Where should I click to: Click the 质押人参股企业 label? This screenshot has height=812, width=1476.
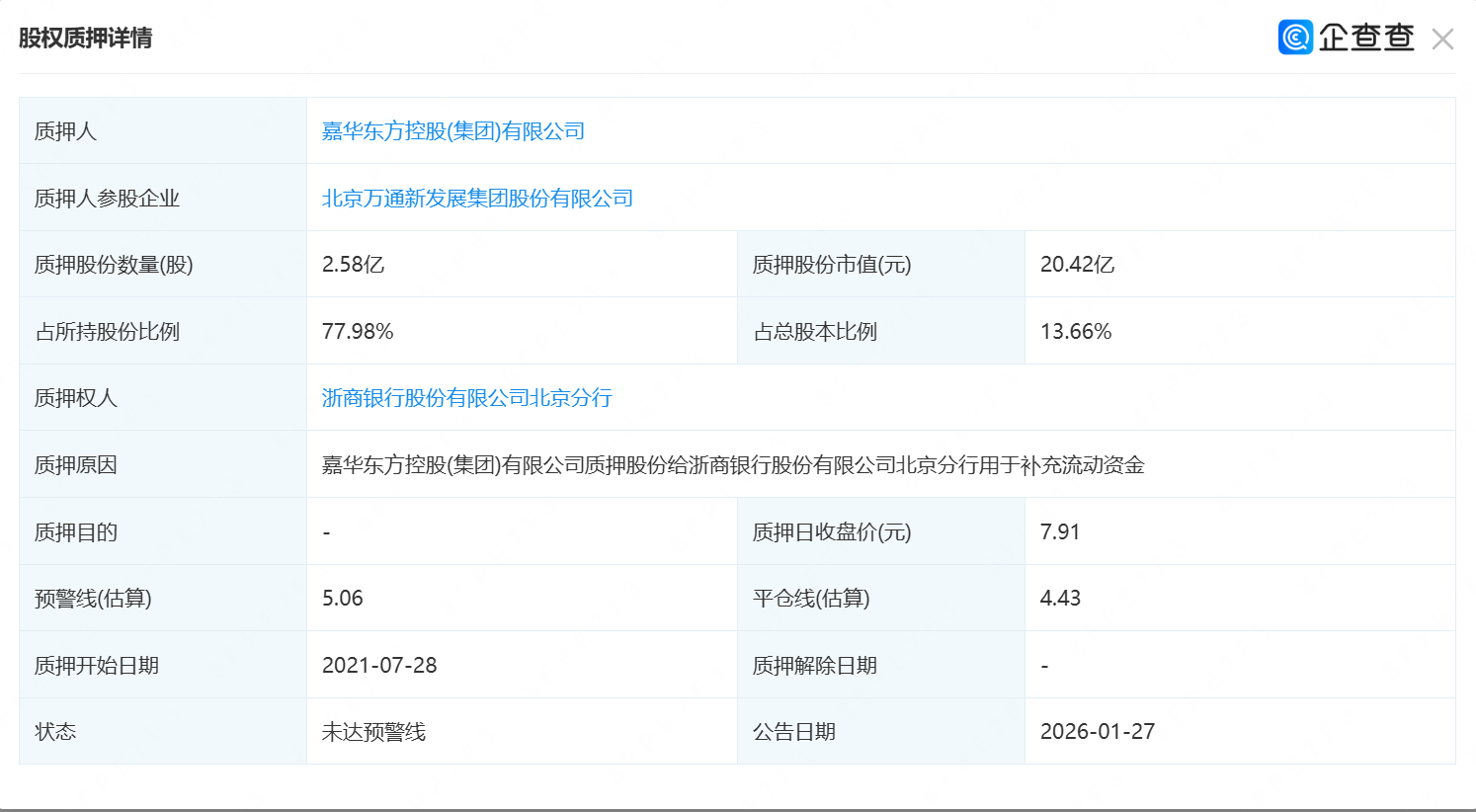(x=107, y=199)
